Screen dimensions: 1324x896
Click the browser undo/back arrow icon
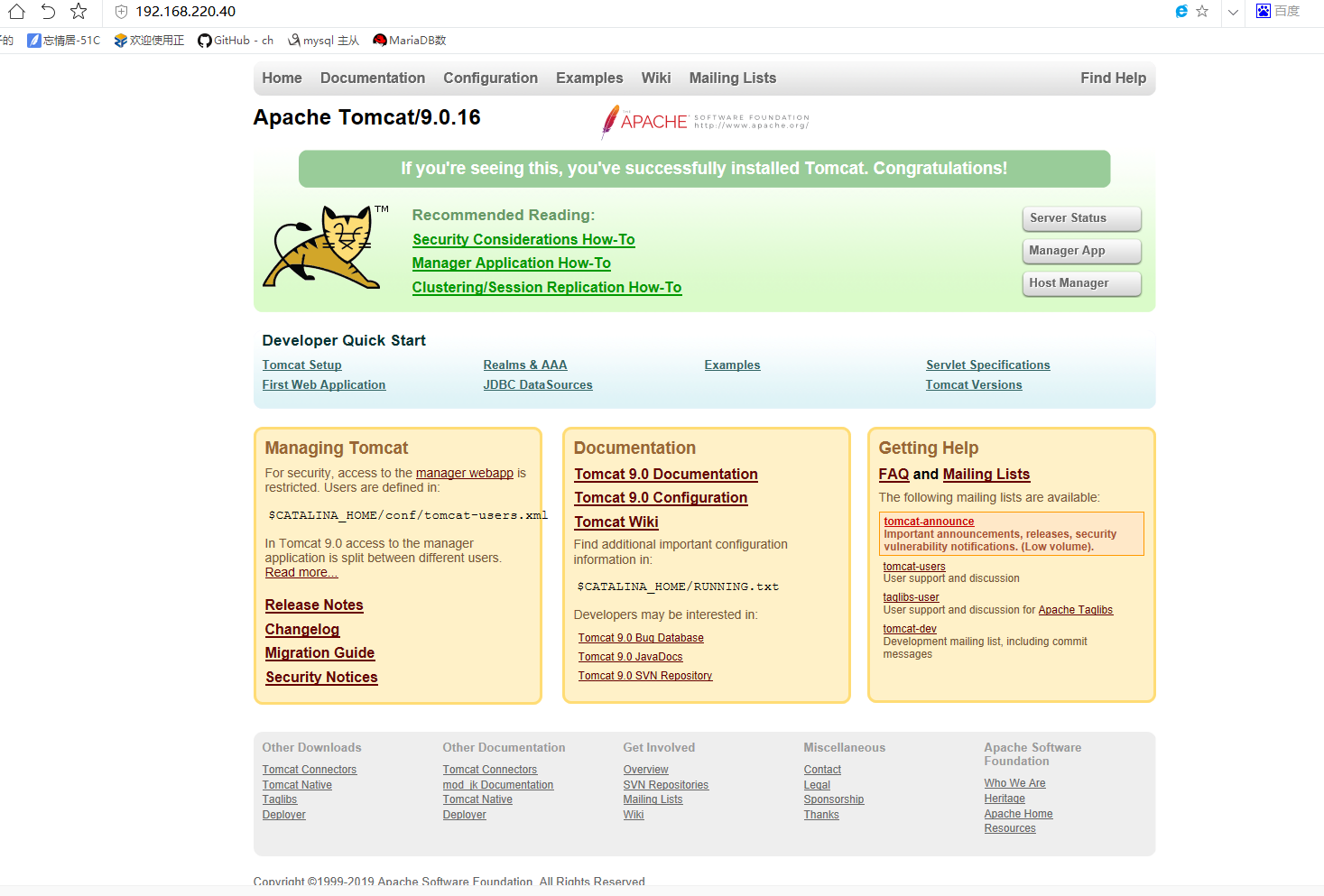[x=48, y=12]
